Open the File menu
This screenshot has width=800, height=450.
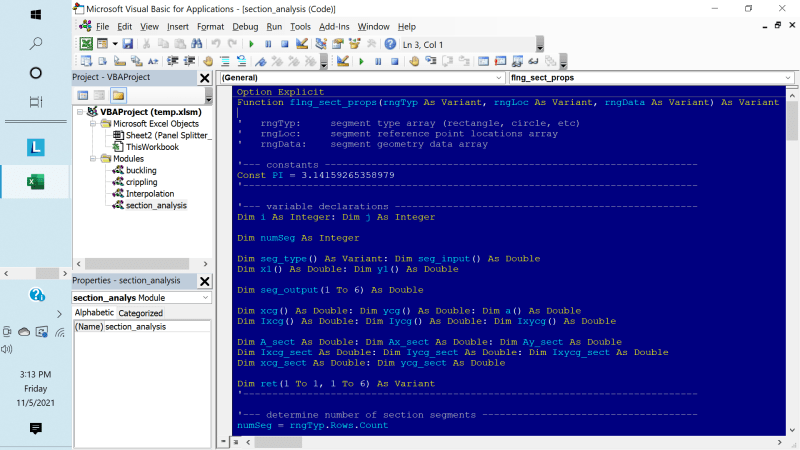[x=102, y=27]
